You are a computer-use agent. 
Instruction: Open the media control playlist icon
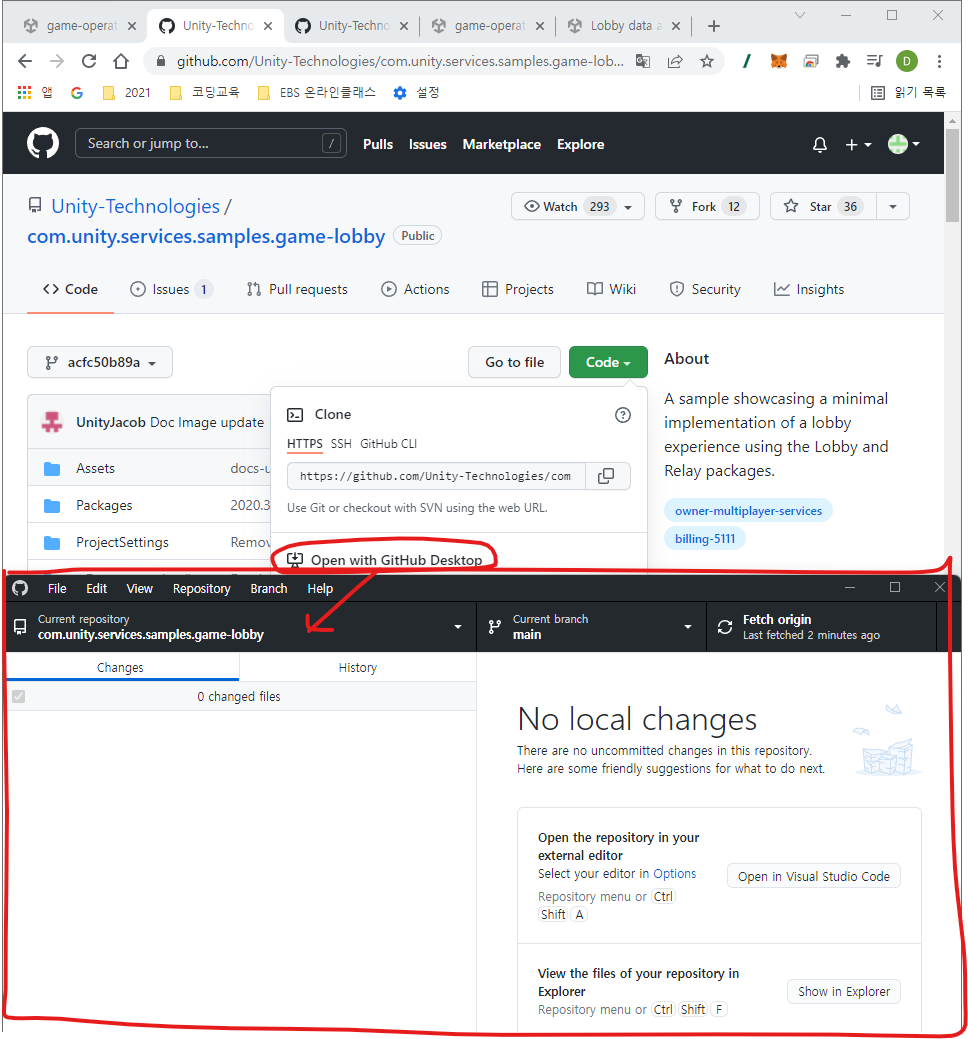tap(875, 61)
